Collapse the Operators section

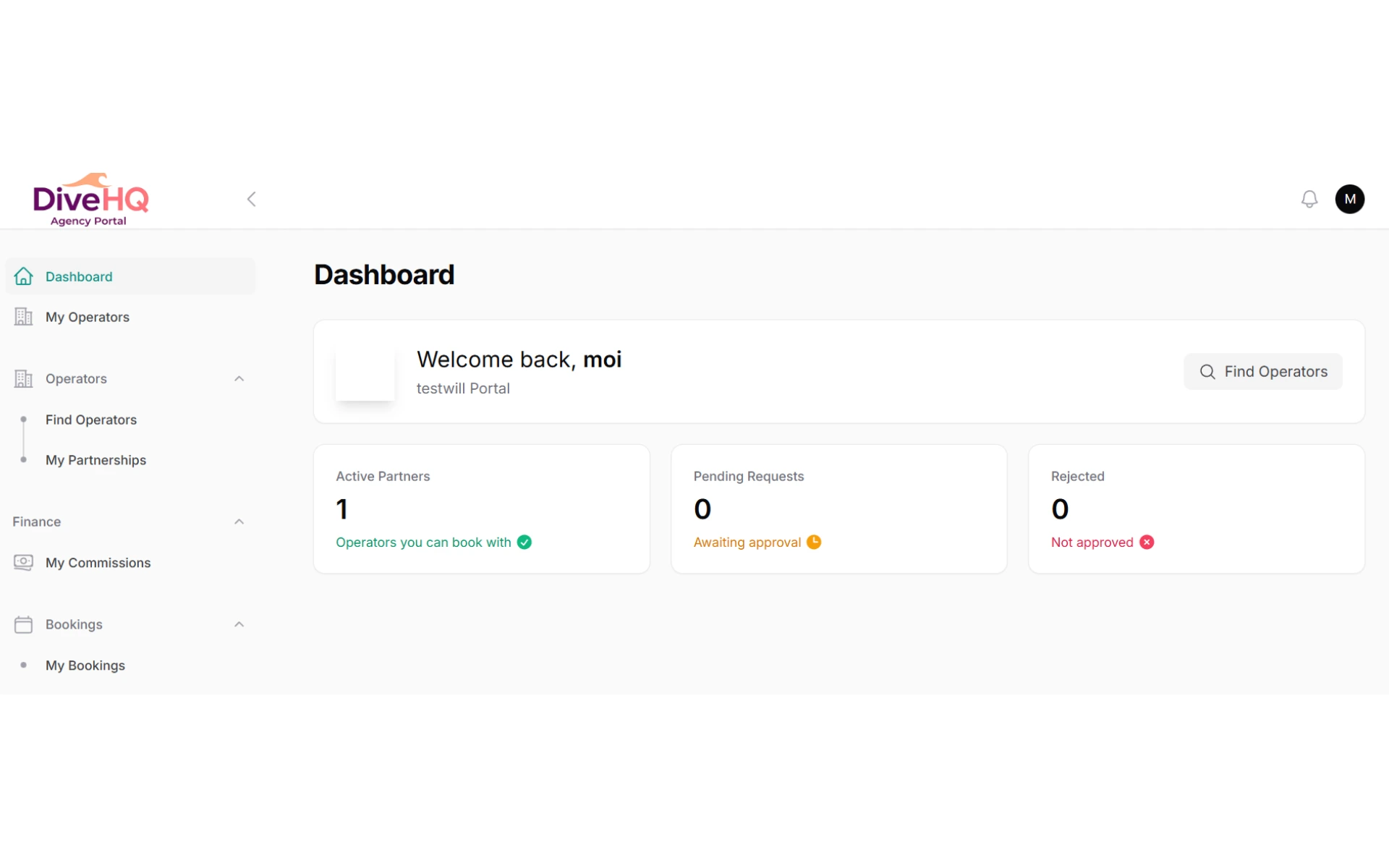coord(239,378)
